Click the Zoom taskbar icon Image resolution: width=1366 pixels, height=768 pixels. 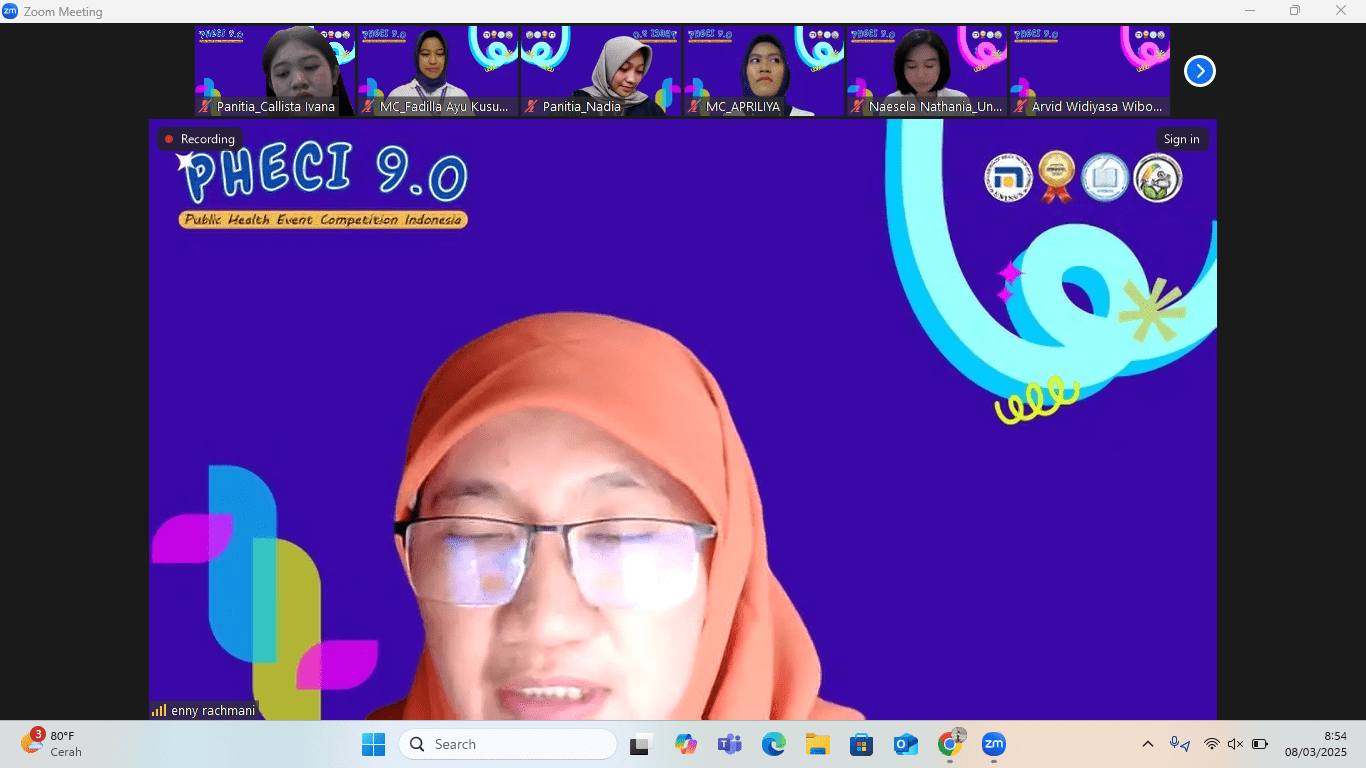993,744
